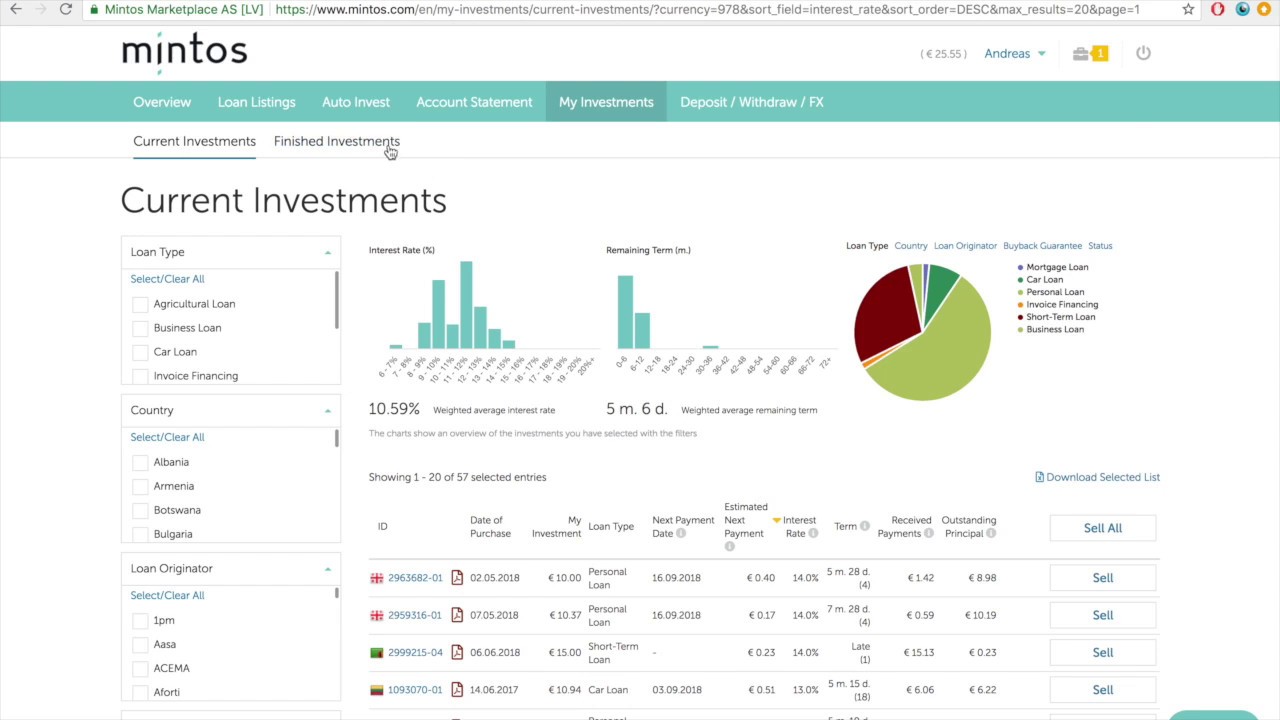Viewport: 1280px width, 720px height.
Task: Switch pie chart to Status view
Action: (1100, 245)
